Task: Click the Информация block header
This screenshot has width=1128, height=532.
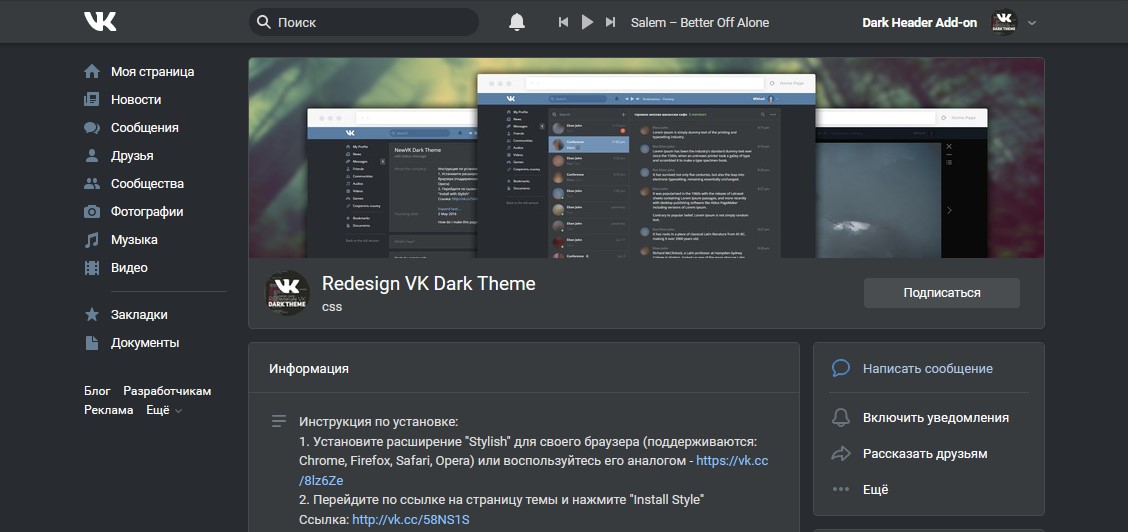Action: click(524, 368)
